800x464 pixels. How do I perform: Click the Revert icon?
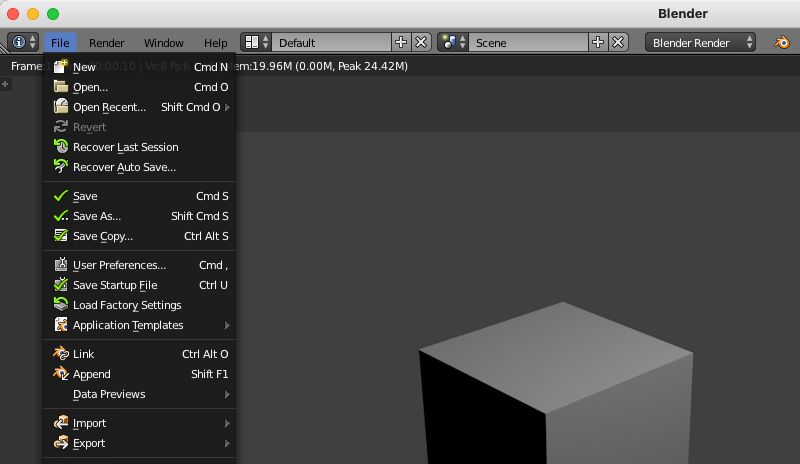coord(61,127)
